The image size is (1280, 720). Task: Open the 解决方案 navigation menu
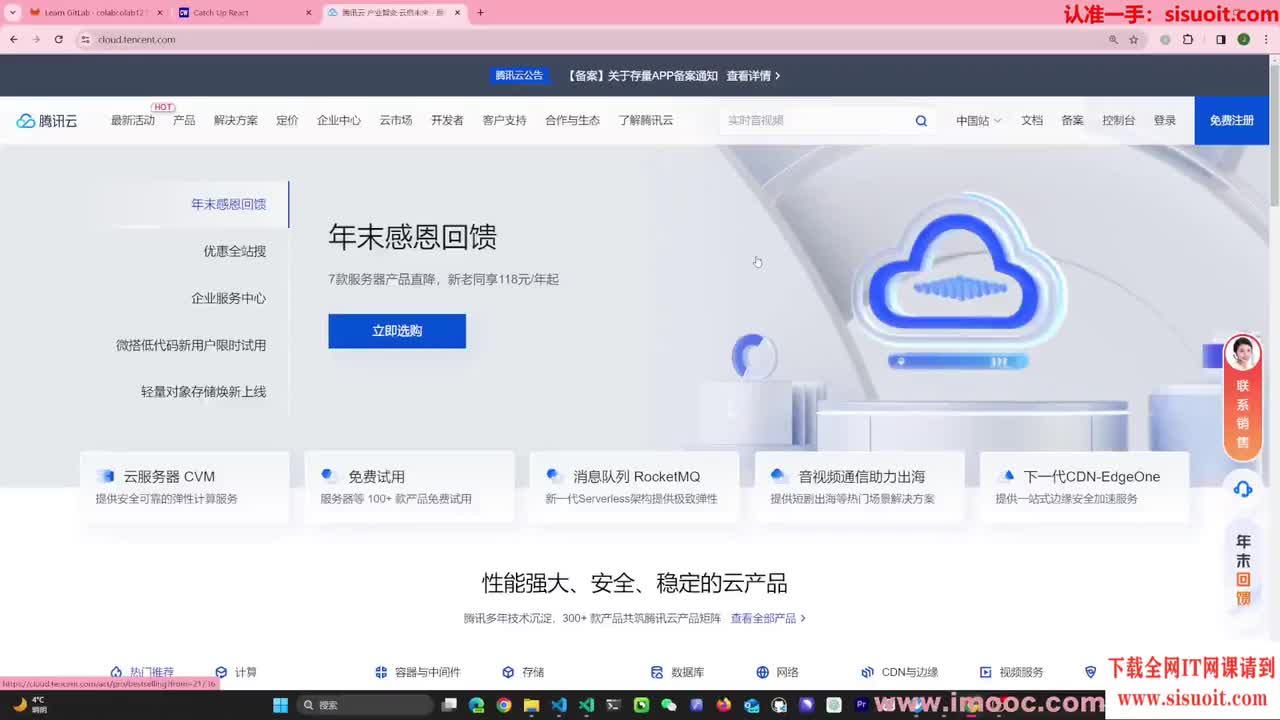(x=236, y=120)
